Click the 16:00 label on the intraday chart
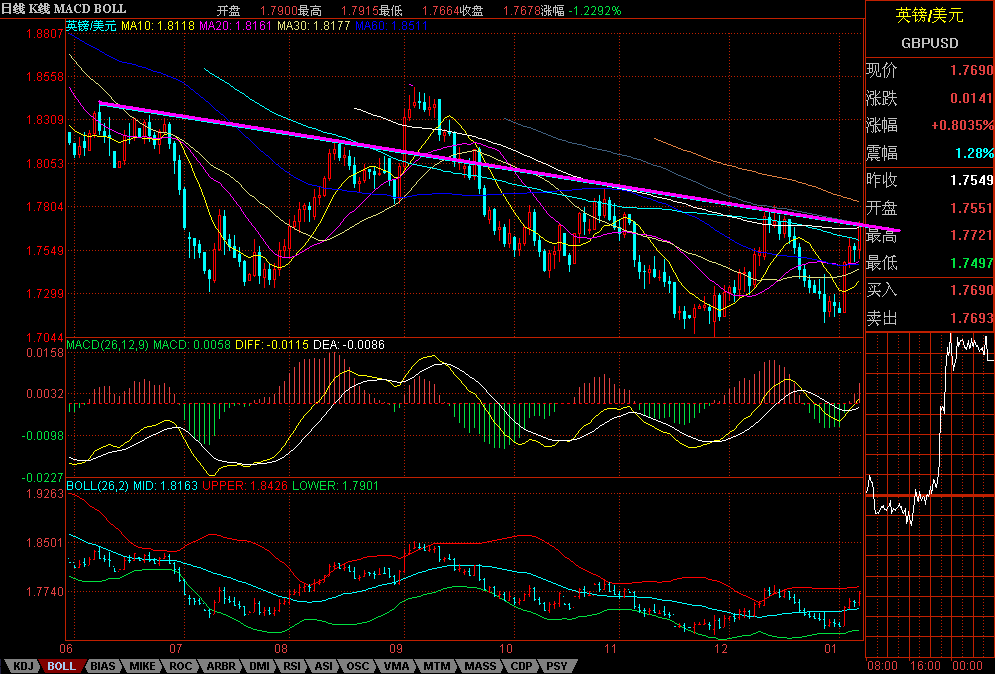This screenshot has height=674, width=995. tap(925, 666)
